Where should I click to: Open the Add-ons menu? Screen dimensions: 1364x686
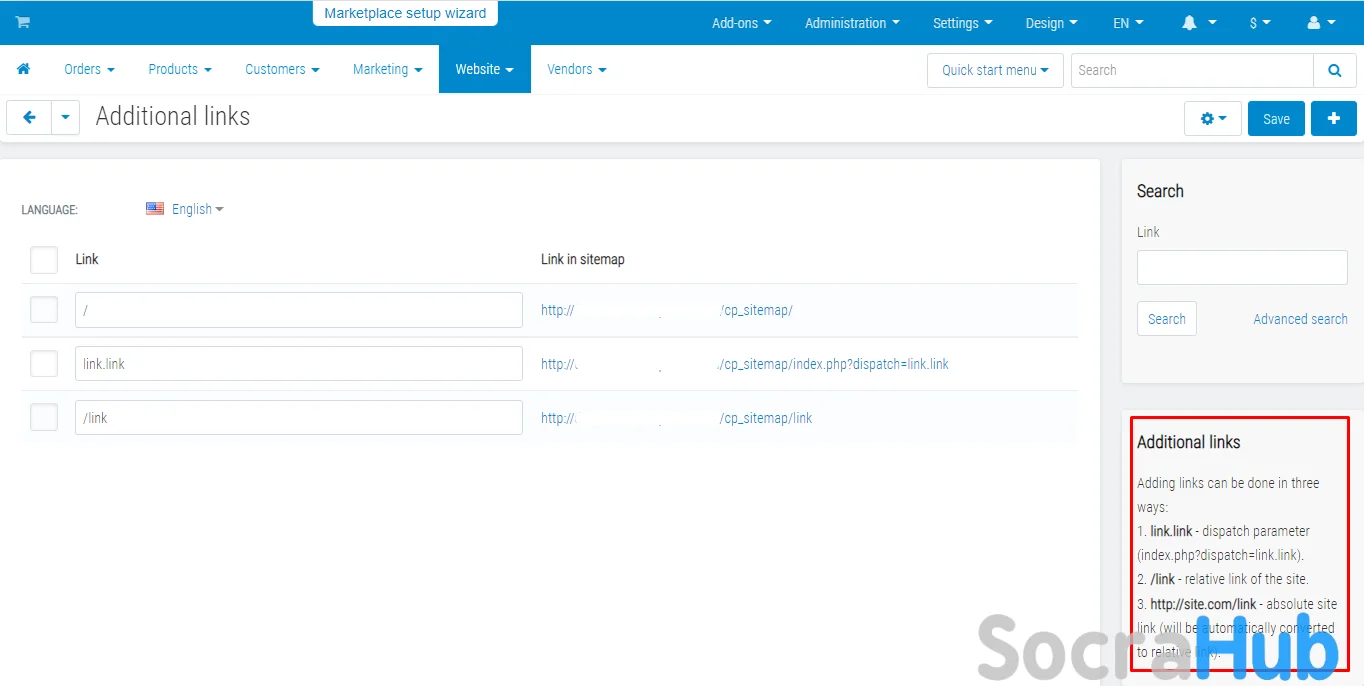[741, 23]
